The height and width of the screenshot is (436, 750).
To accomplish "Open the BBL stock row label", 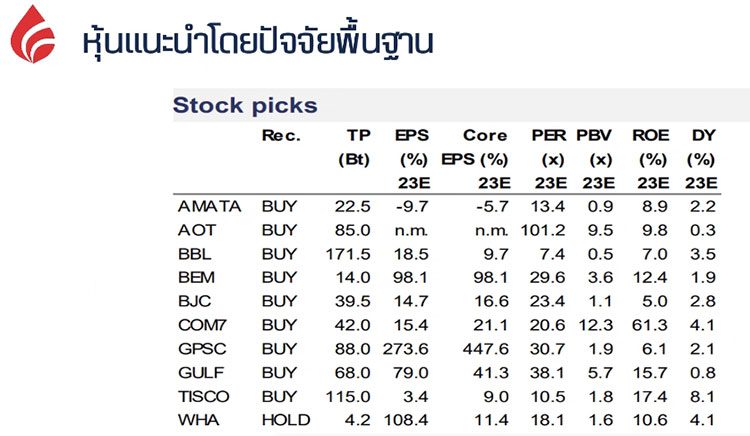I will [194, 254].
